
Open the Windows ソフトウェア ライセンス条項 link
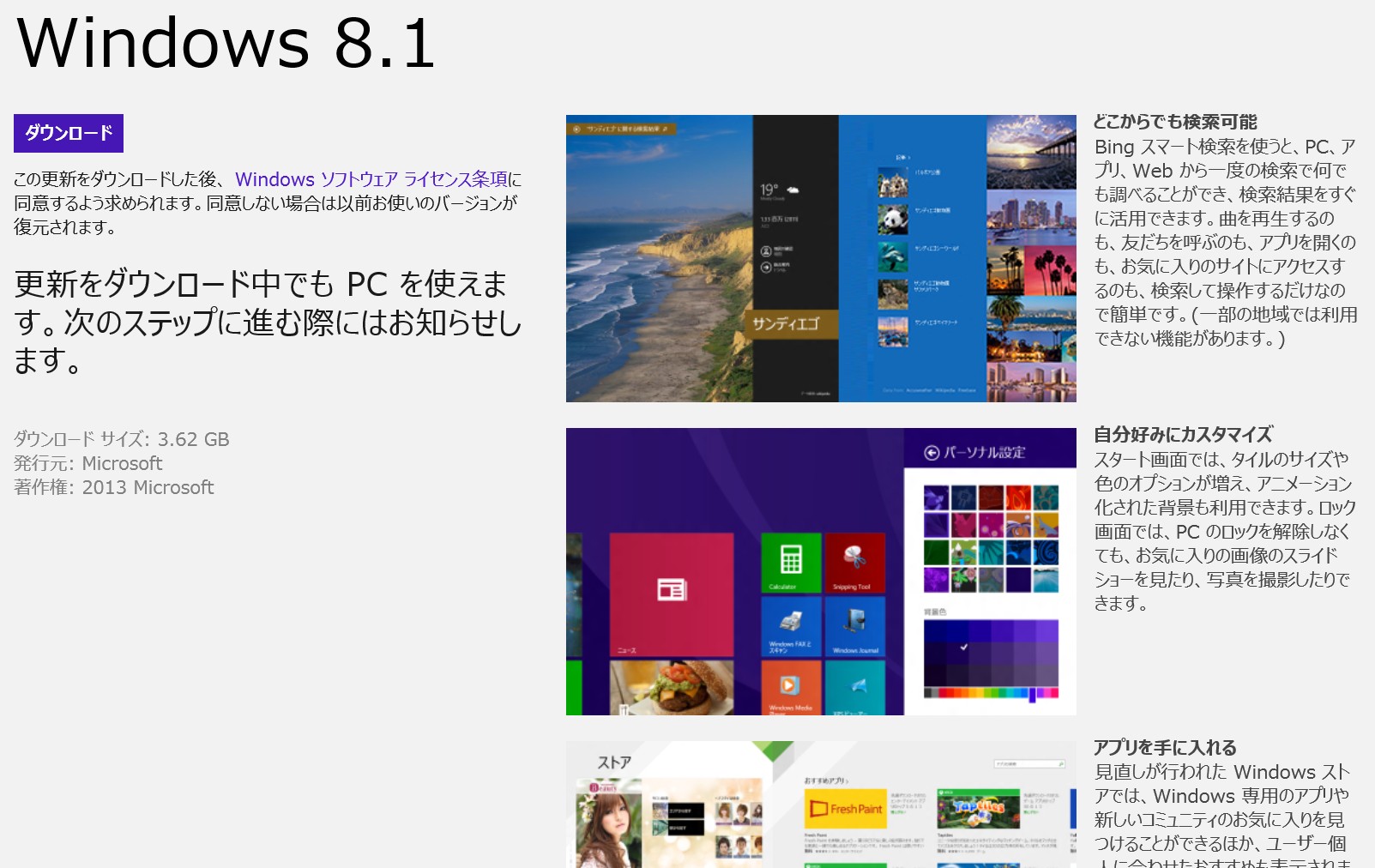click(x=371, y=179)
